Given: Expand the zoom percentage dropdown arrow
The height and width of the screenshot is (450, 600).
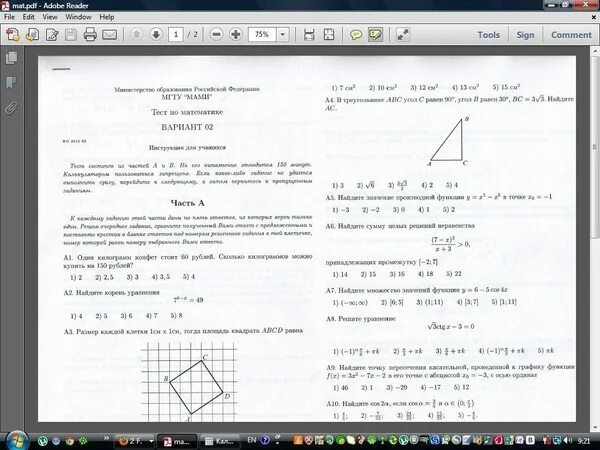Looking at the screenshot, I should coord(282,34).
